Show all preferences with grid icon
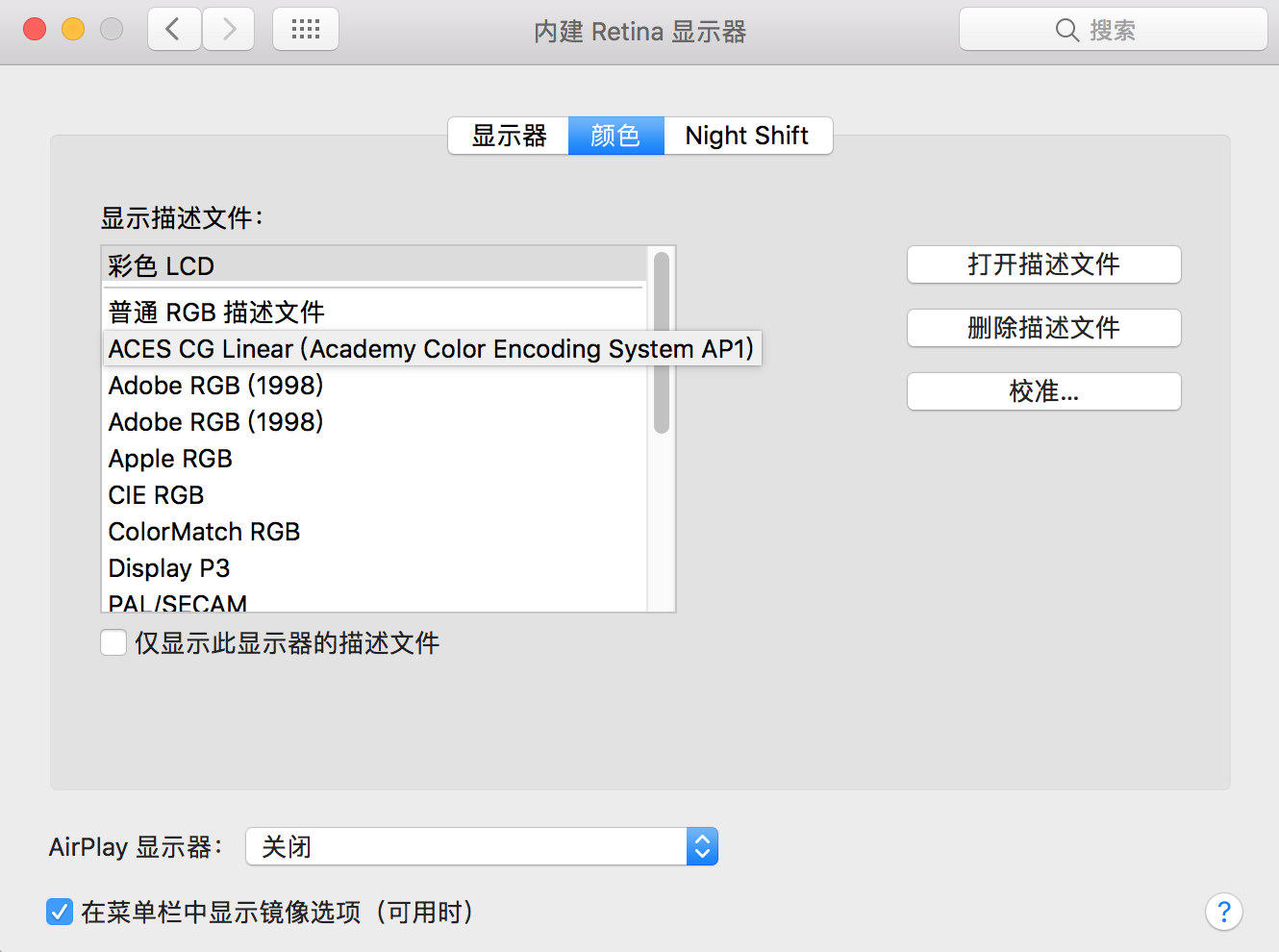 306,29
